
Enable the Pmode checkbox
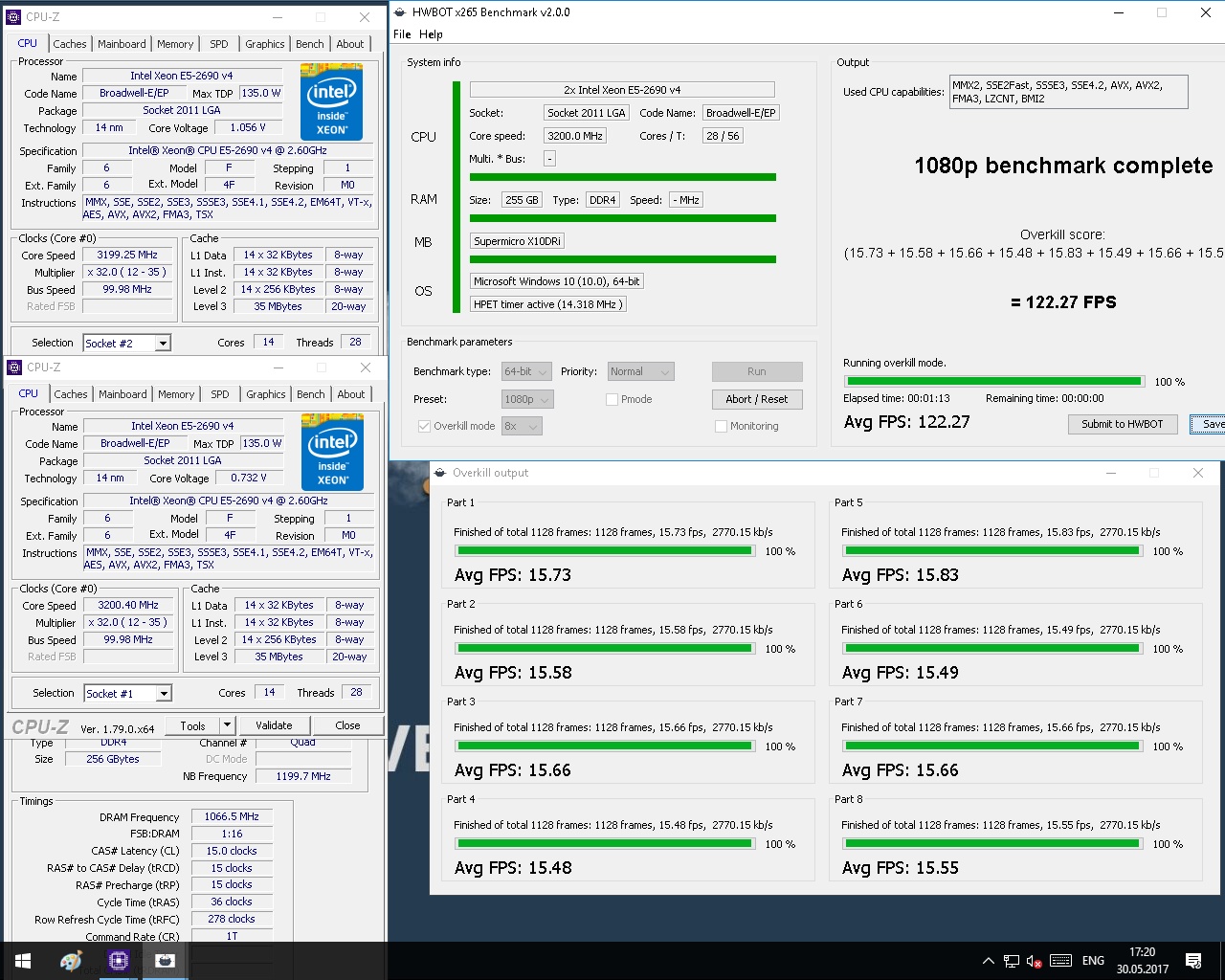612,400
